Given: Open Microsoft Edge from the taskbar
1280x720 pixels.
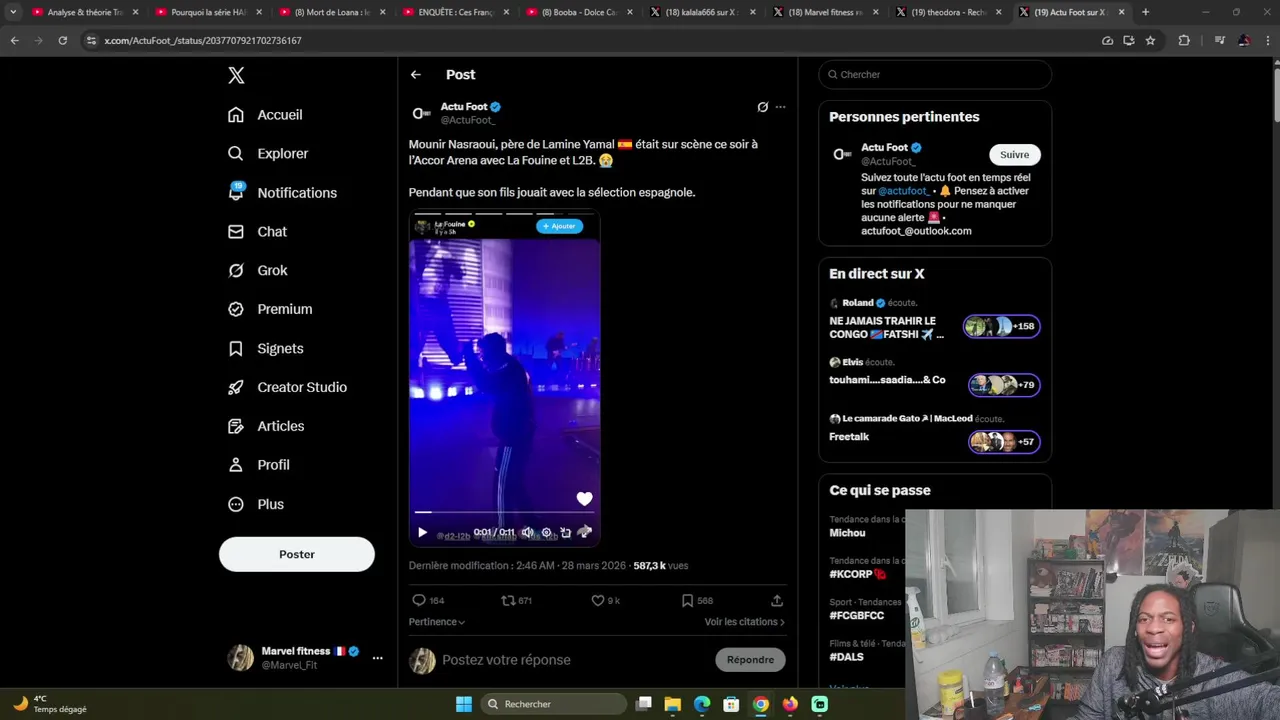Looking at the screenshot, I should tap(702, 704).
